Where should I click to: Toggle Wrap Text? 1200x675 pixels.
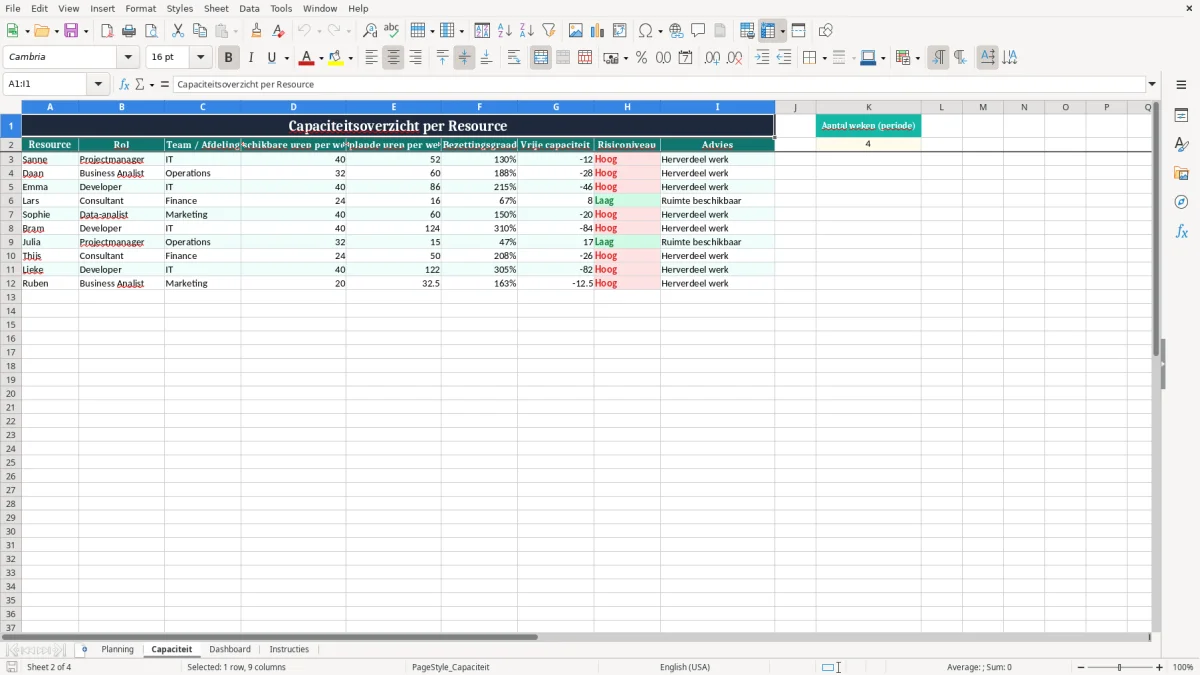pyautogui.click(x=514, y=58)
